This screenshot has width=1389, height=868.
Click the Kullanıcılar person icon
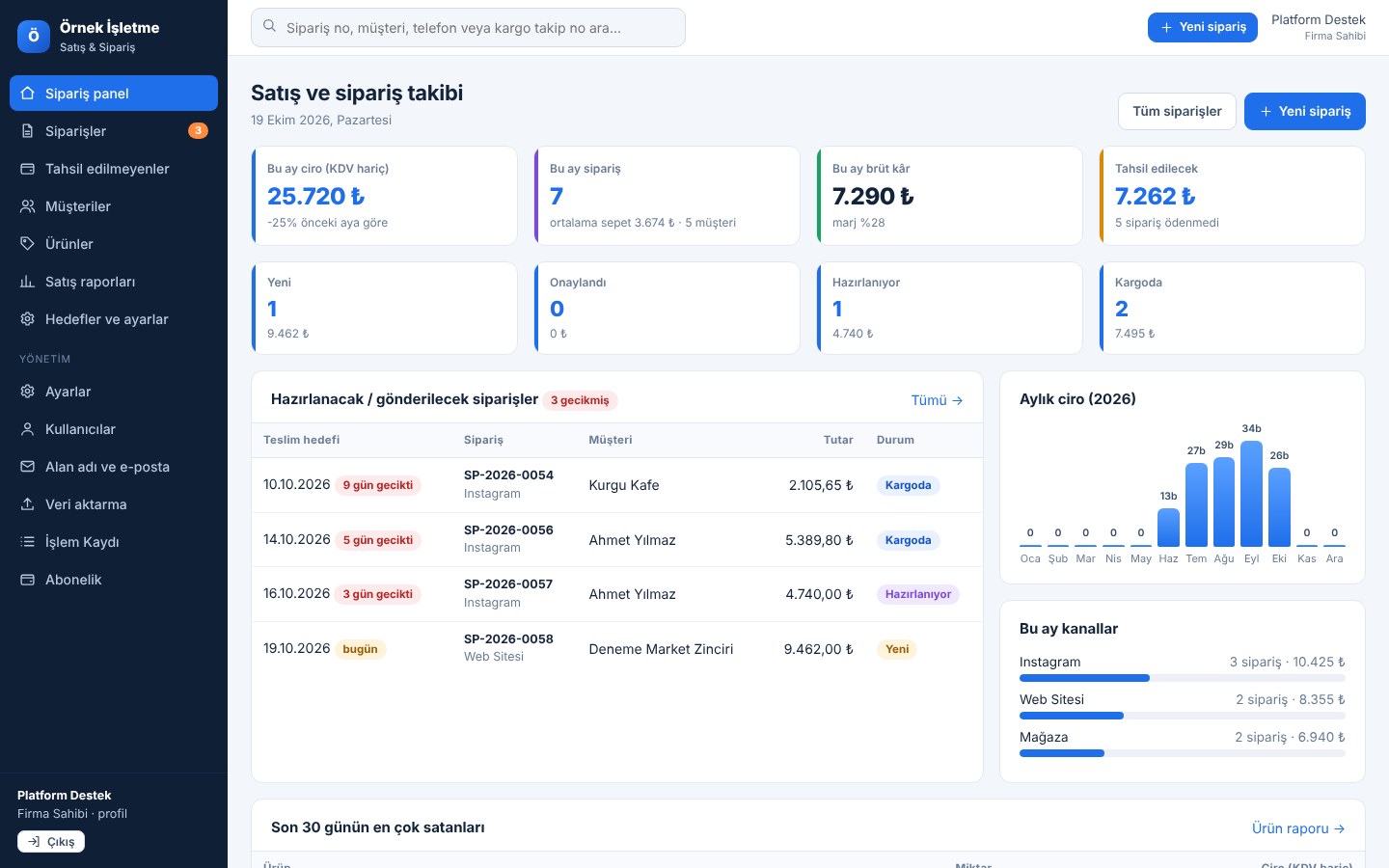click(x=28, y=429)
